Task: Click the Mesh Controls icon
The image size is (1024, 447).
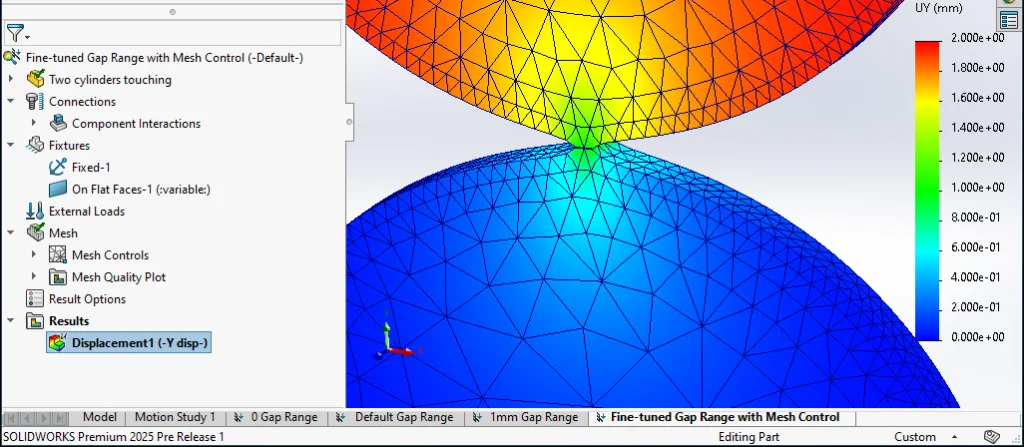Action: (58, 255)
